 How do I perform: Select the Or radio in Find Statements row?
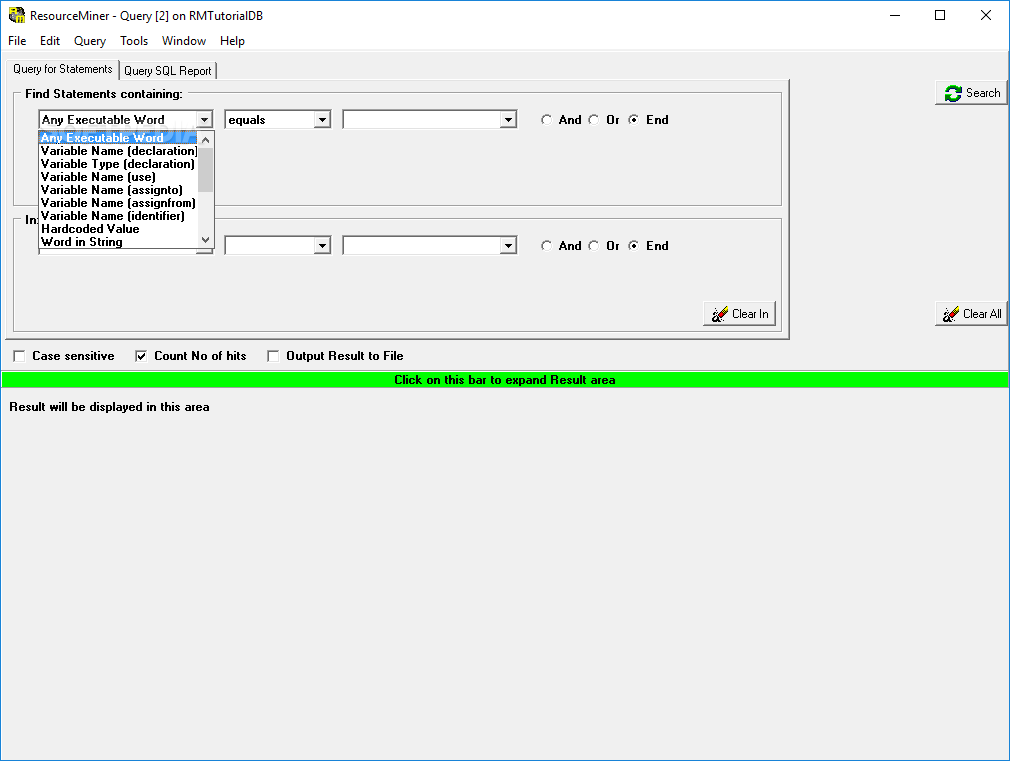click(x=593, y=120)
